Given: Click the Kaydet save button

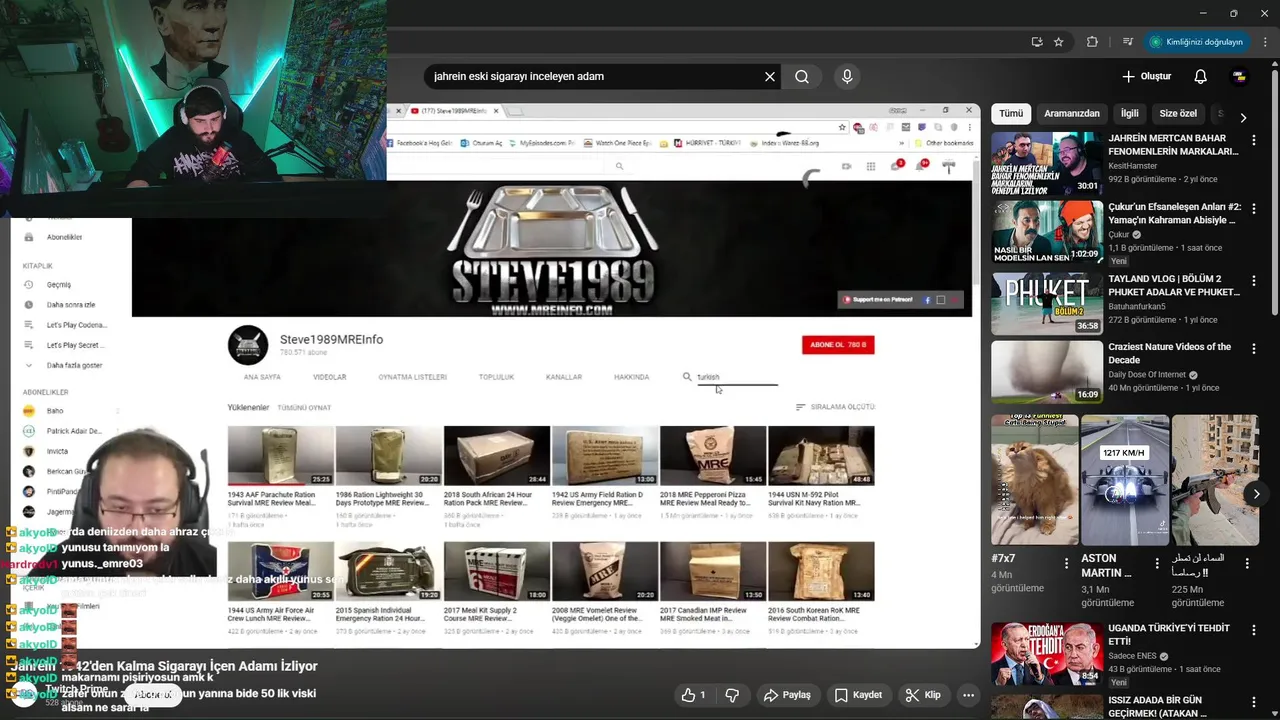Looking at the screenshot, I should 858,695.
